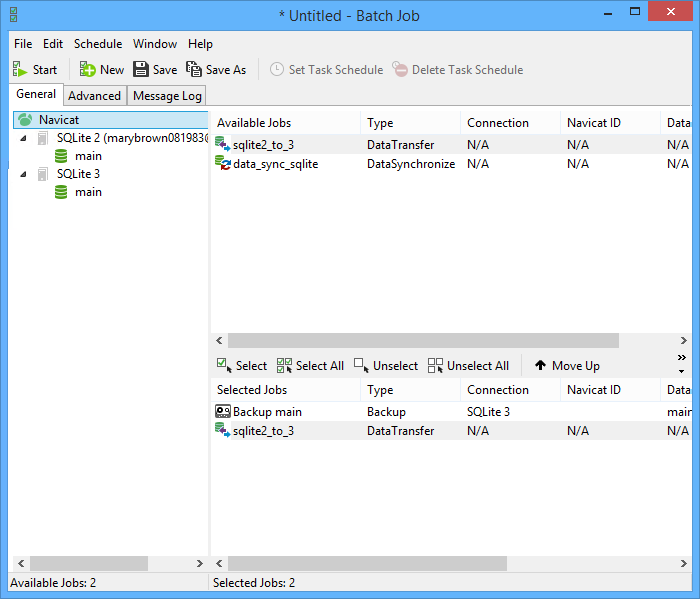Click the connection tree horizontal scrollbar thumb
Image resolution: width=700 pixels, height=599 pixels.
click(89, 563)
